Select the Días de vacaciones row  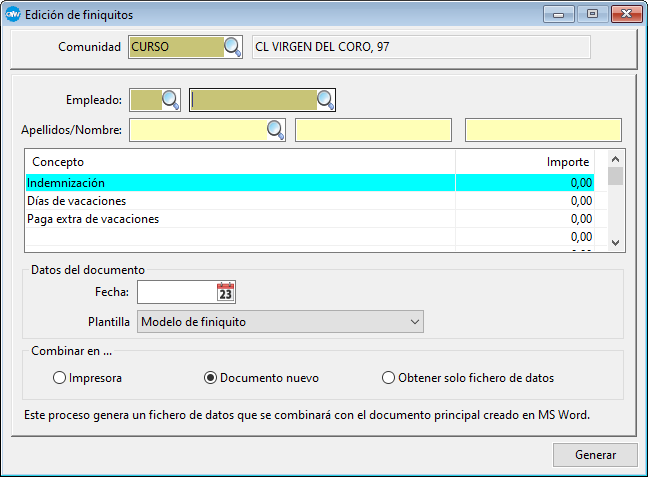[x=240, y=201]
